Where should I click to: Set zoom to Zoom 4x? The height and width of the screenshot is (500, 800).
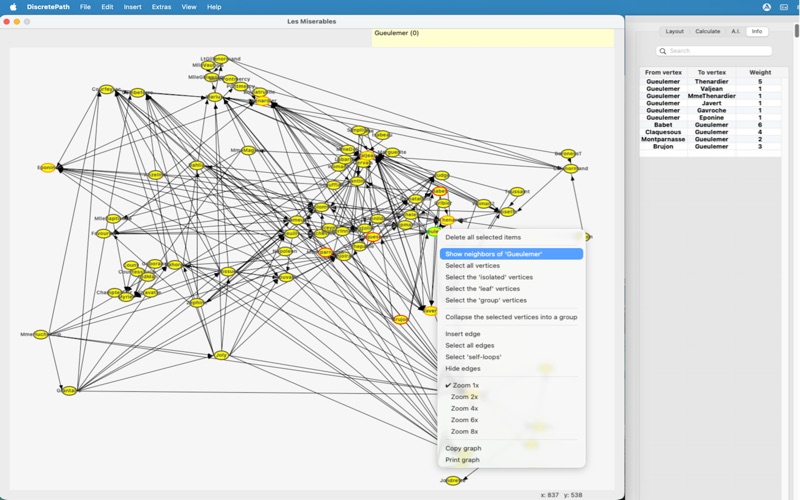click(x=464, y=409)
